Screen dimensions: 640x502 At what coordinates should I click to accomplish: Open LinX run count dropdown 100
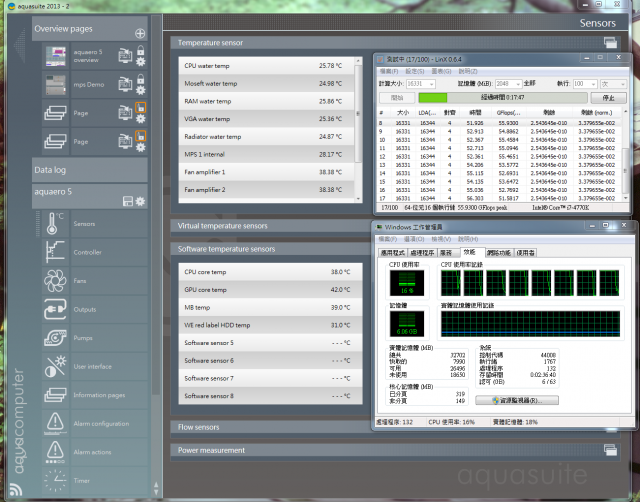(585, 84)
